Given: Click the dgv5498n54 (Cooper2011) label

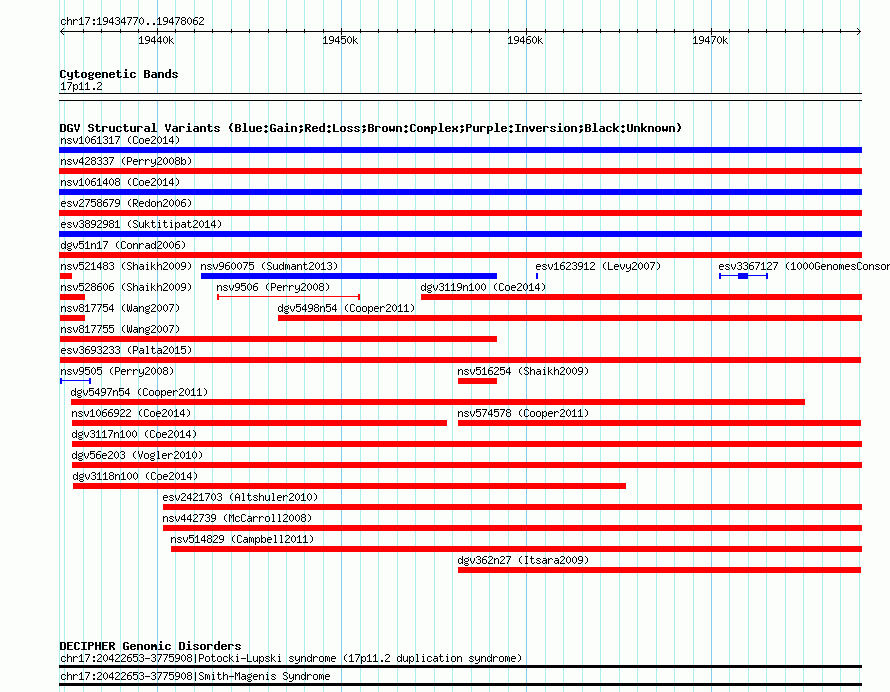Looking at the screenshot, I should [346, 308].
